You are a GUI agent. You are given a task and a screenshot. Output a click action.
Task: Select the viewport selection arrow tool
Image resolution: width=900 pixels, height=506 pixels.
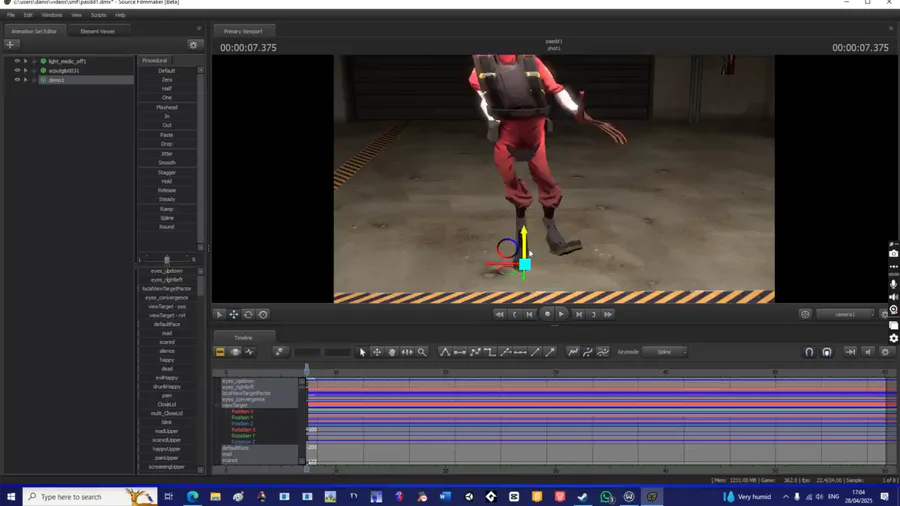click(219, 314)
